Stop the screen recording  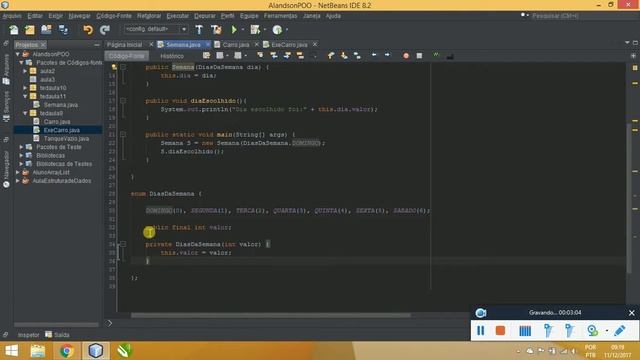pyautogui.click(x=500, y=330)
